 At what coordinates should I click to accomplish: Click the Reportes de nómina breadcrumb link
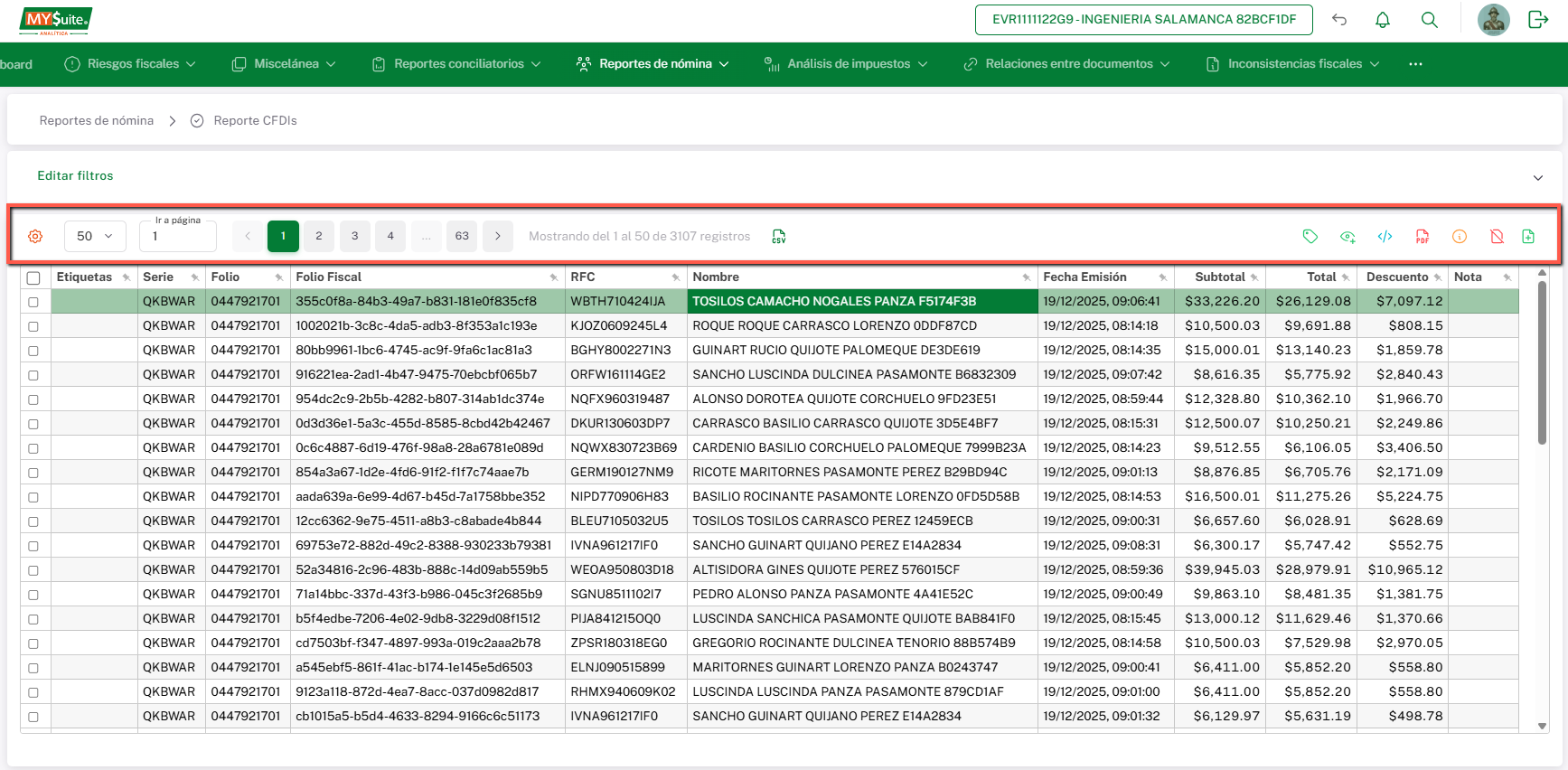97,121
